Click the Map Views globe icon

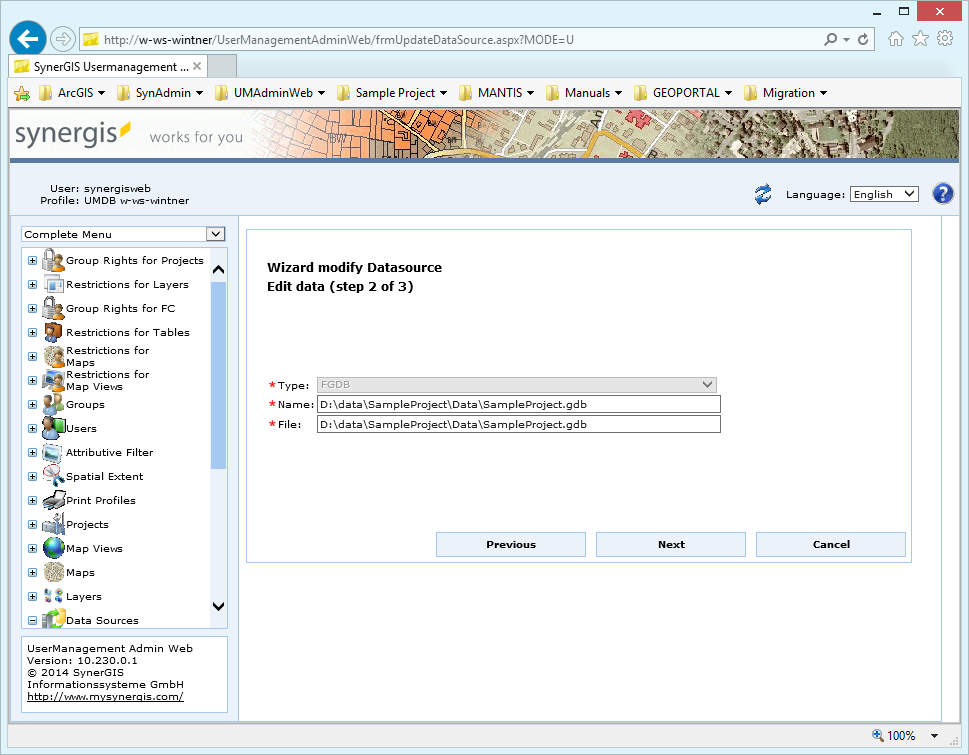[x=52, y=548]
